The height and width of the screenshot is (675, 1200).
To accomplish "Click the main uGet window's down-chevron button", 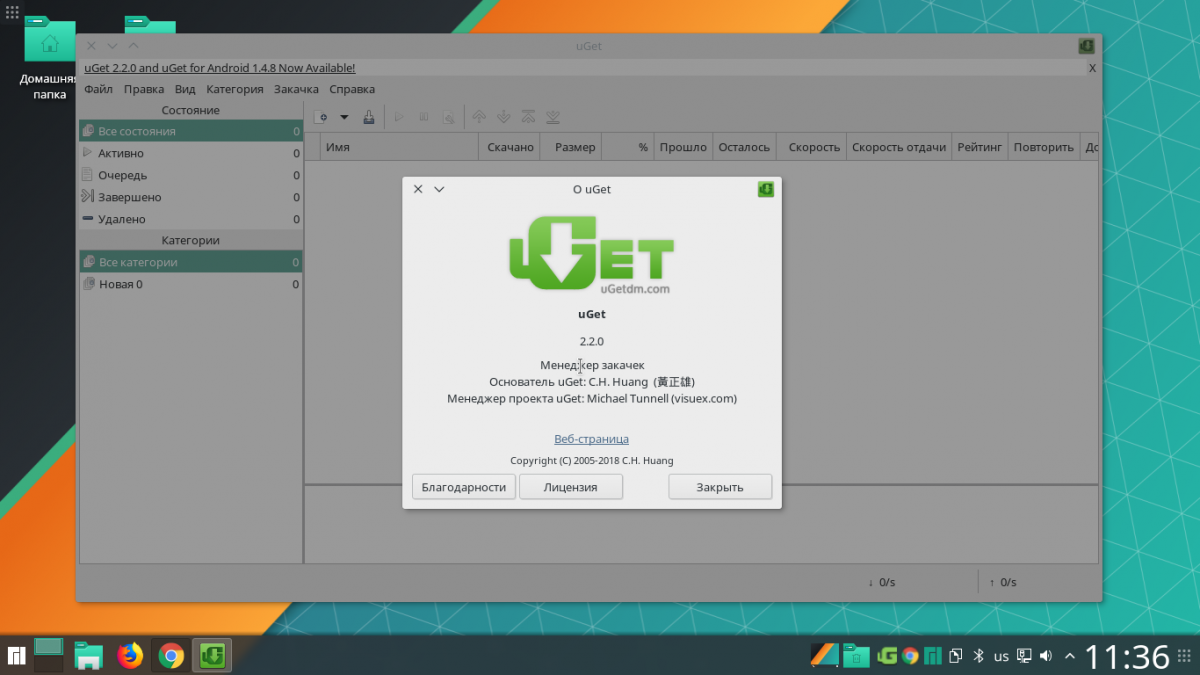I will [112, 46].
